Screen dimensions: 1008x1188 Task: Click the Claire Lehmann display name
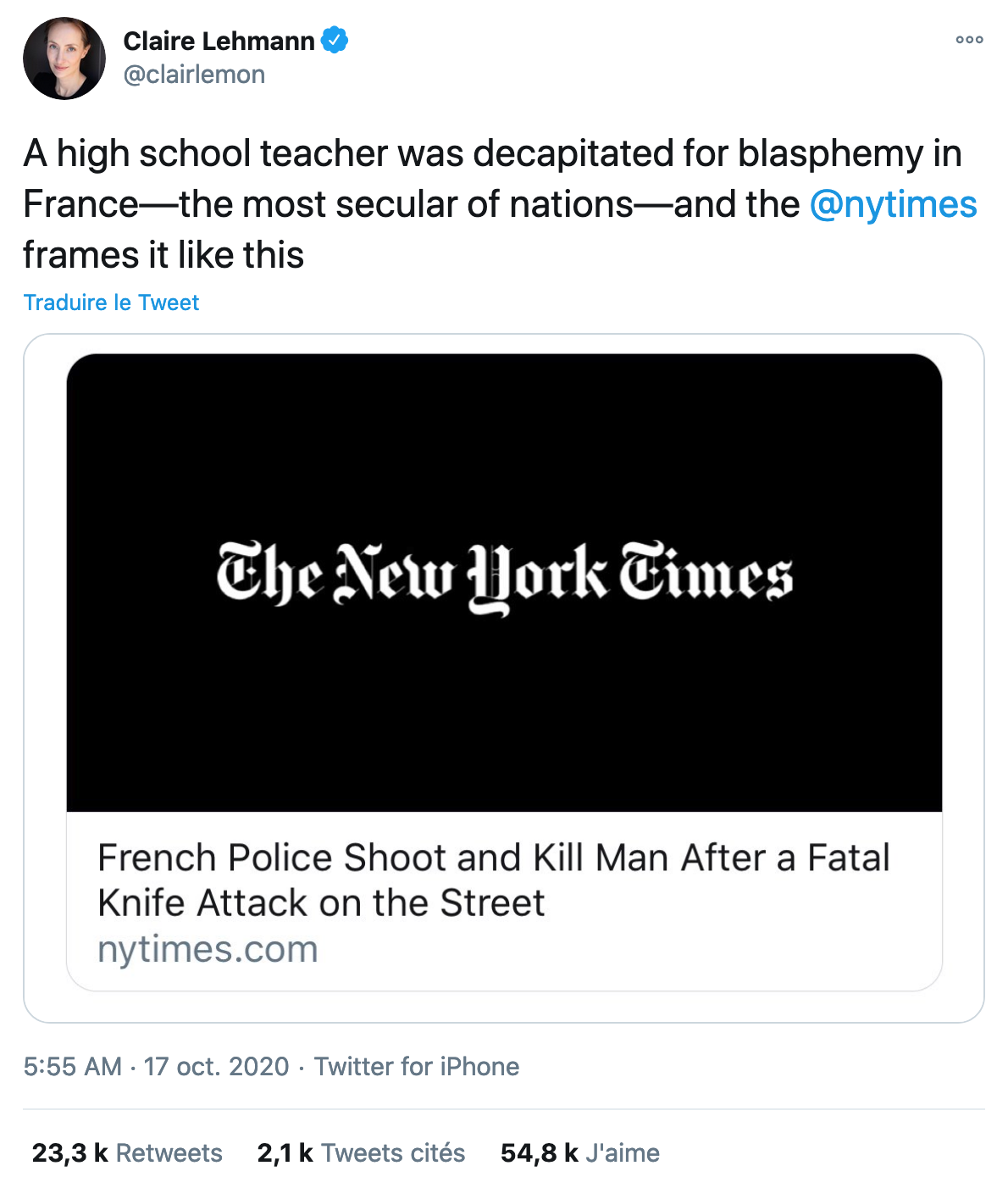[x=219, y=41]
